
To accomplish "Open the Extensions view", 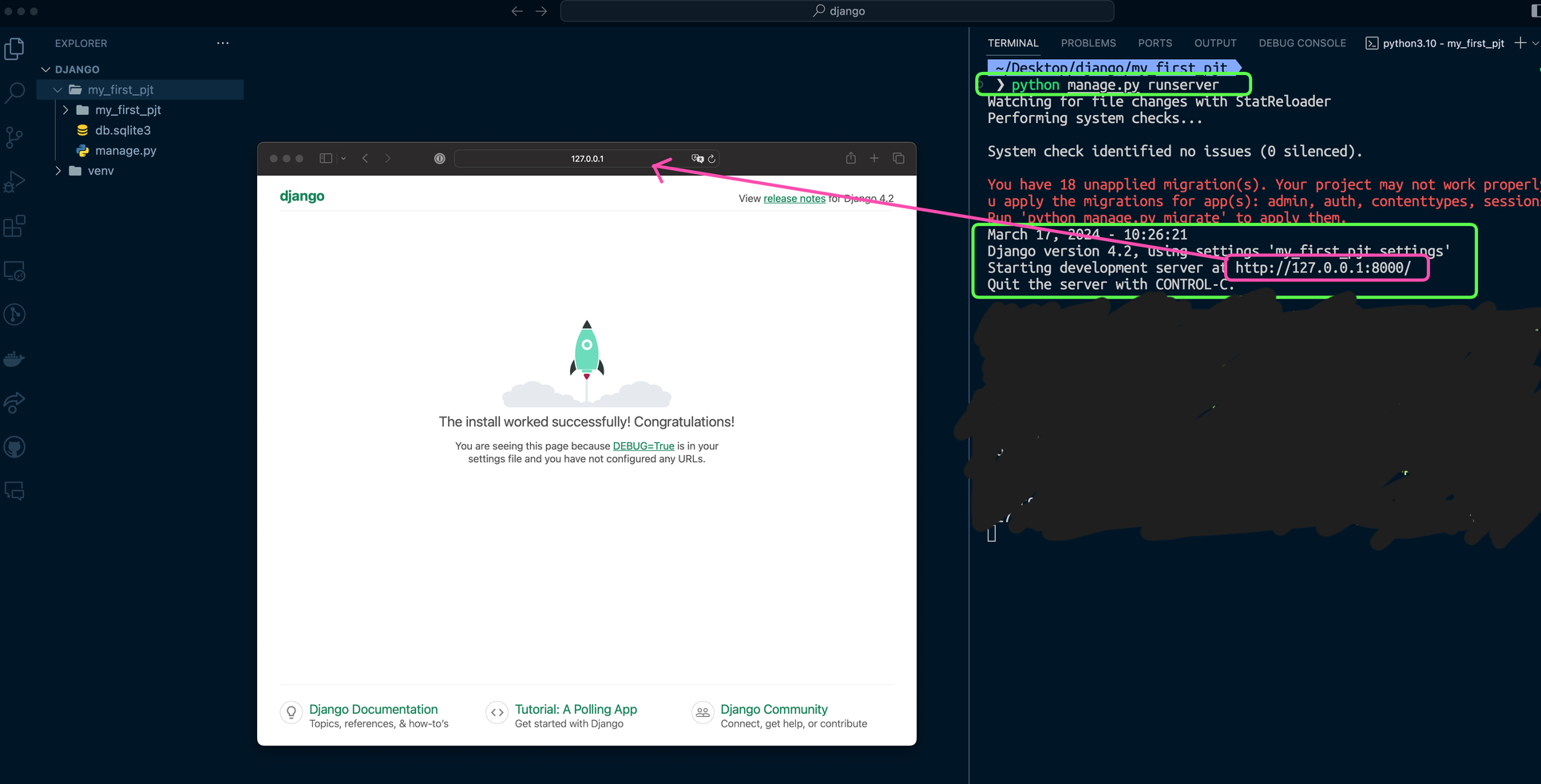I will (x=14, y=226).
